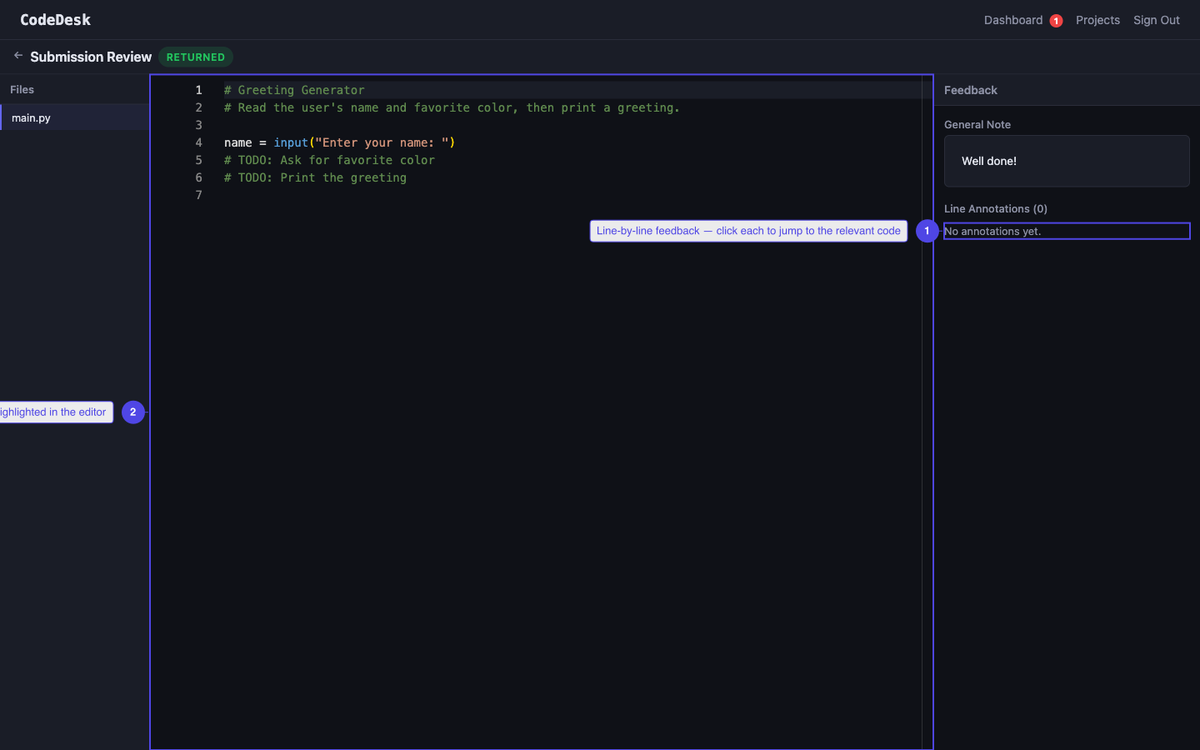The image size is (1200, 750).
Task: Navigate to the Projects section
Action: 1097,20
